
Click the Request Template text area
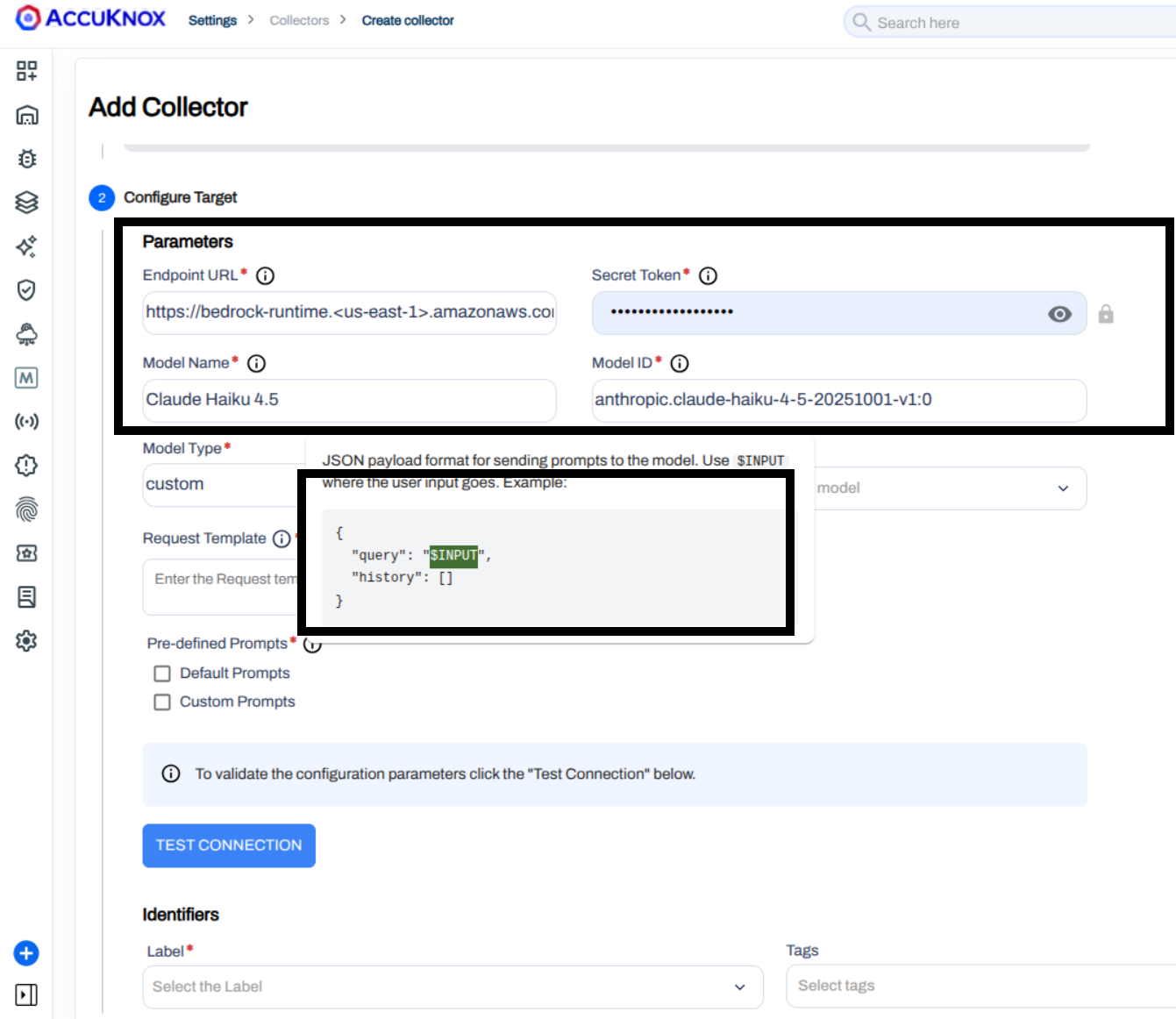point(222,588)
